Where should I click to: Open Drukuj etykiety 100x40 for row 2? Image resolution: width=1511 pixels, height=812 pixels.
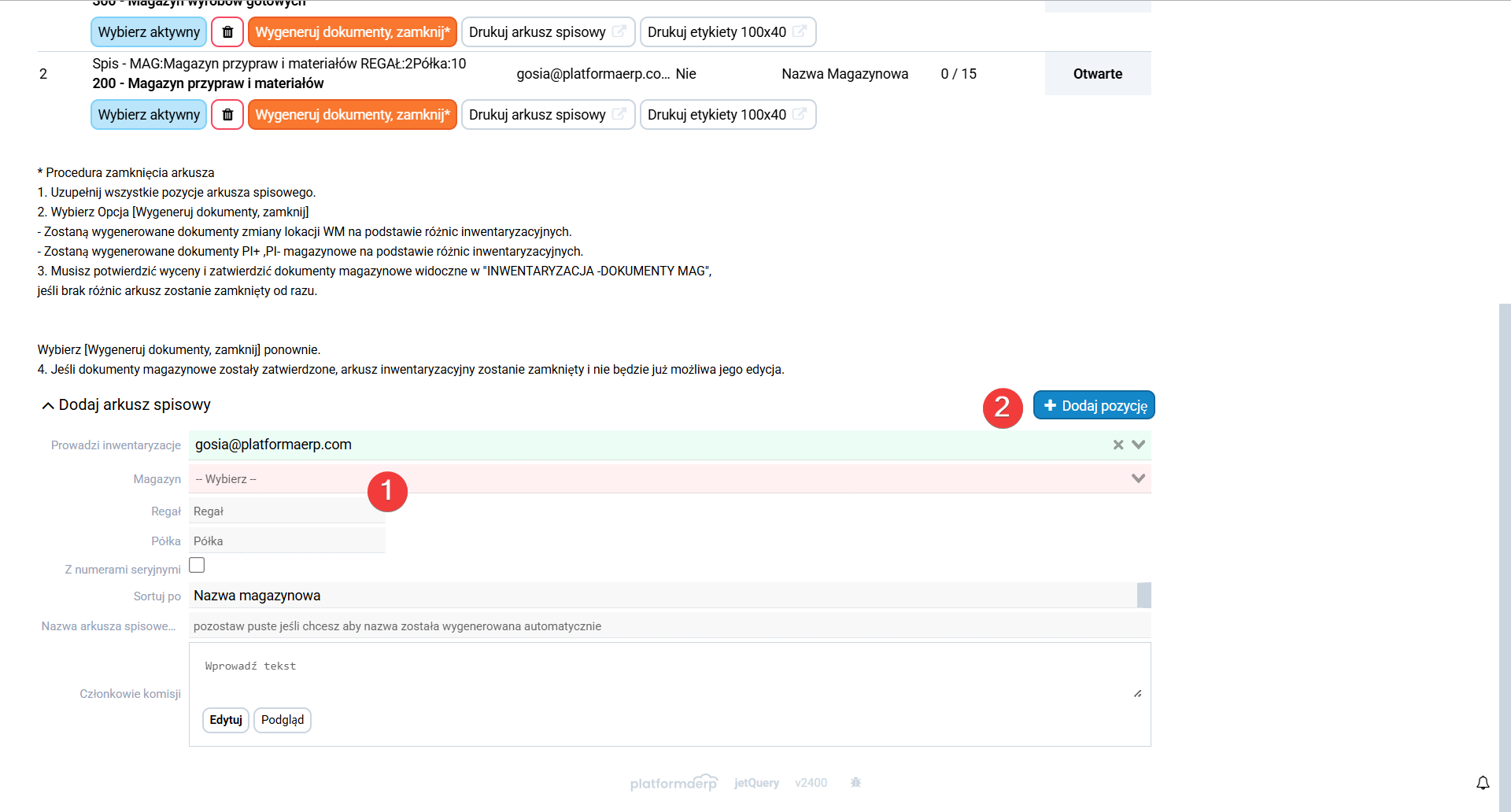pyautogui.click(x=727, y=115)
